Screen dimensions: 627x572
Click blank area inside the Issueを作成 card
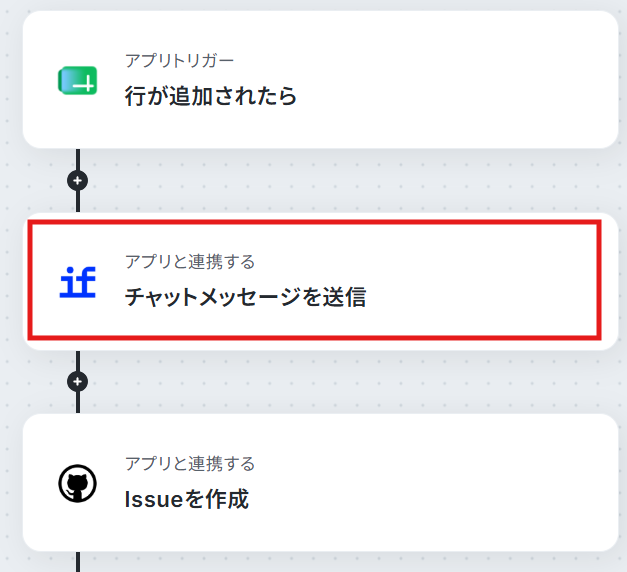(x=440, y=483)
